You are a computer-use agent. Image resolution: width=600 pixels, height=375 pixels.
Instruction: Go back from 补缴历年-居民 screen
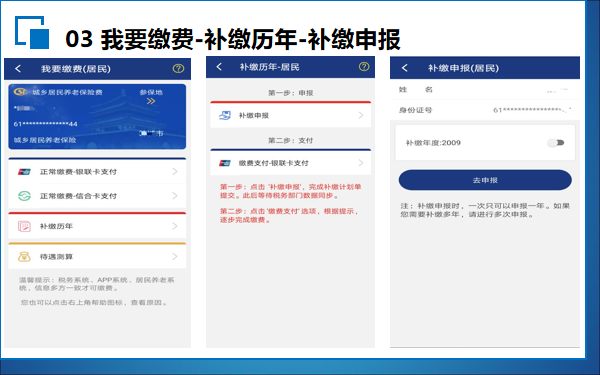219,67
